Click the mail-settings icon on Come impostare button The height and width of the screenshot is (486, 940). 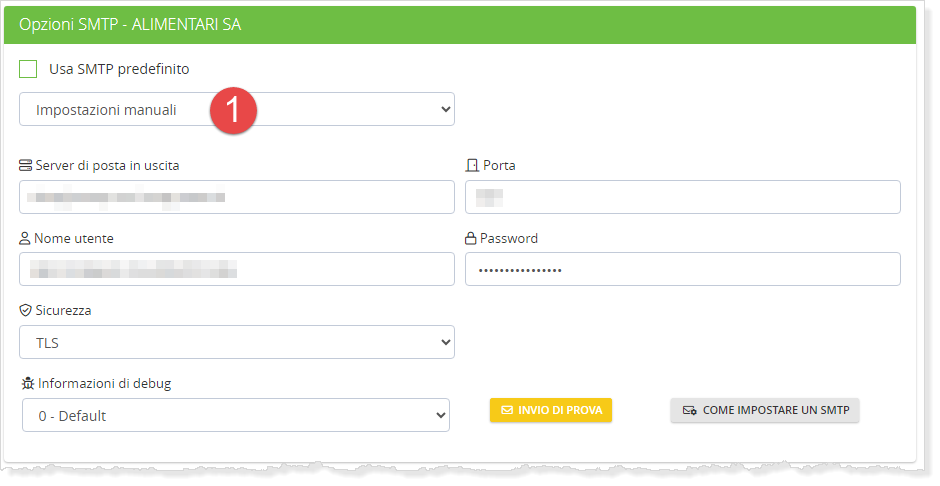689,410
